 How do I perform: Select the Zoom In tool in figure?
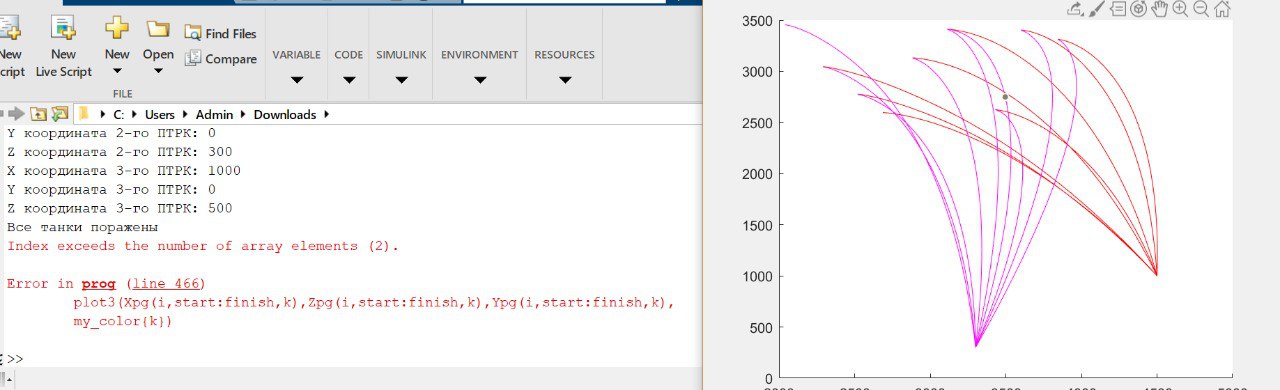[1181, 9]
